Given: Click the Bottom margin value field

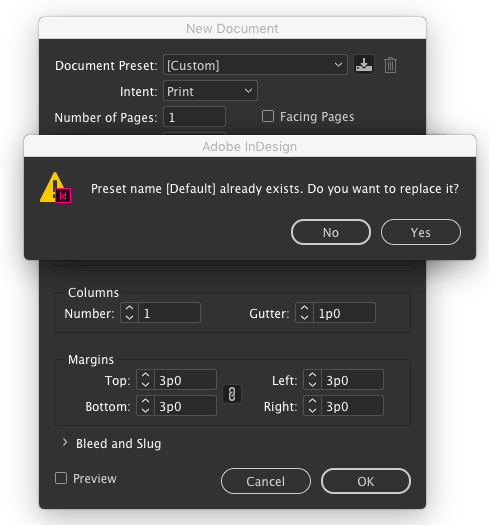Looking at the screenshot, I should click(x=185, y=406).
